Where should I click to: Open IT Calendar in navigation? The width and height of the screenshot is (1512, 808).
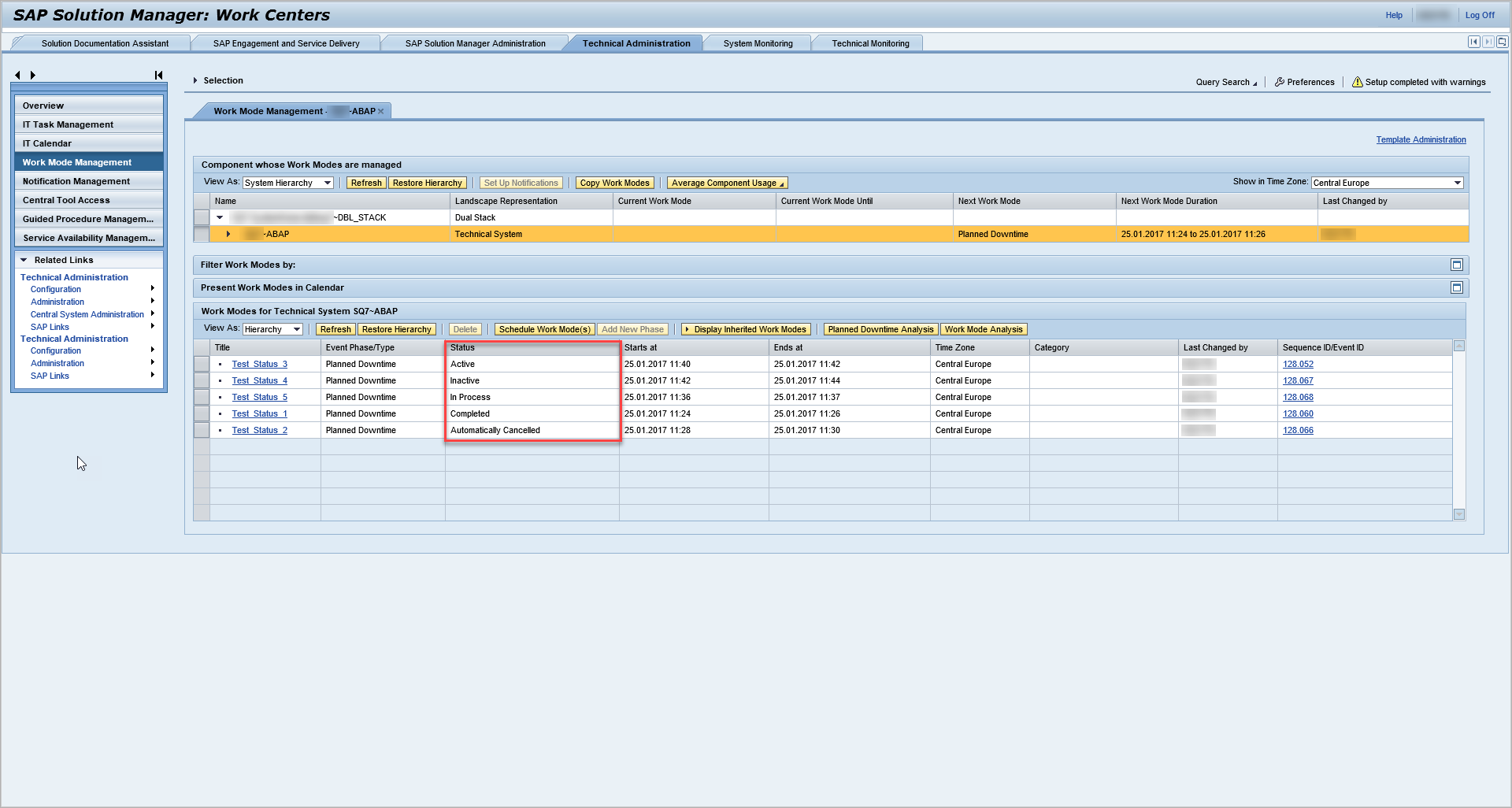coord(89,143)
